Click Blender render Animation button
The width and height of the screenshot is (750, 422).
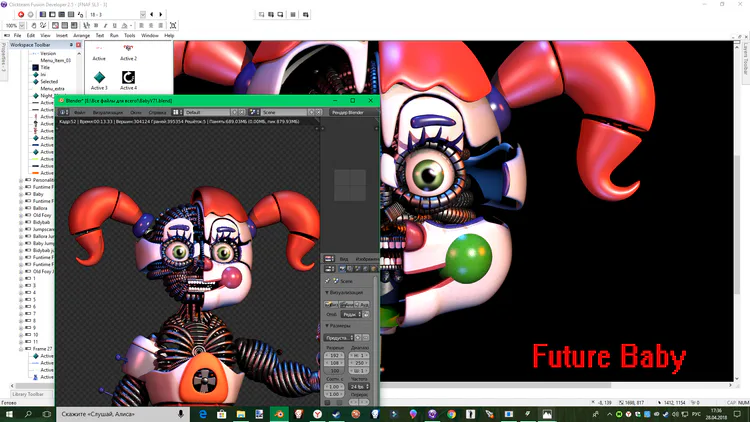(347, 304)
